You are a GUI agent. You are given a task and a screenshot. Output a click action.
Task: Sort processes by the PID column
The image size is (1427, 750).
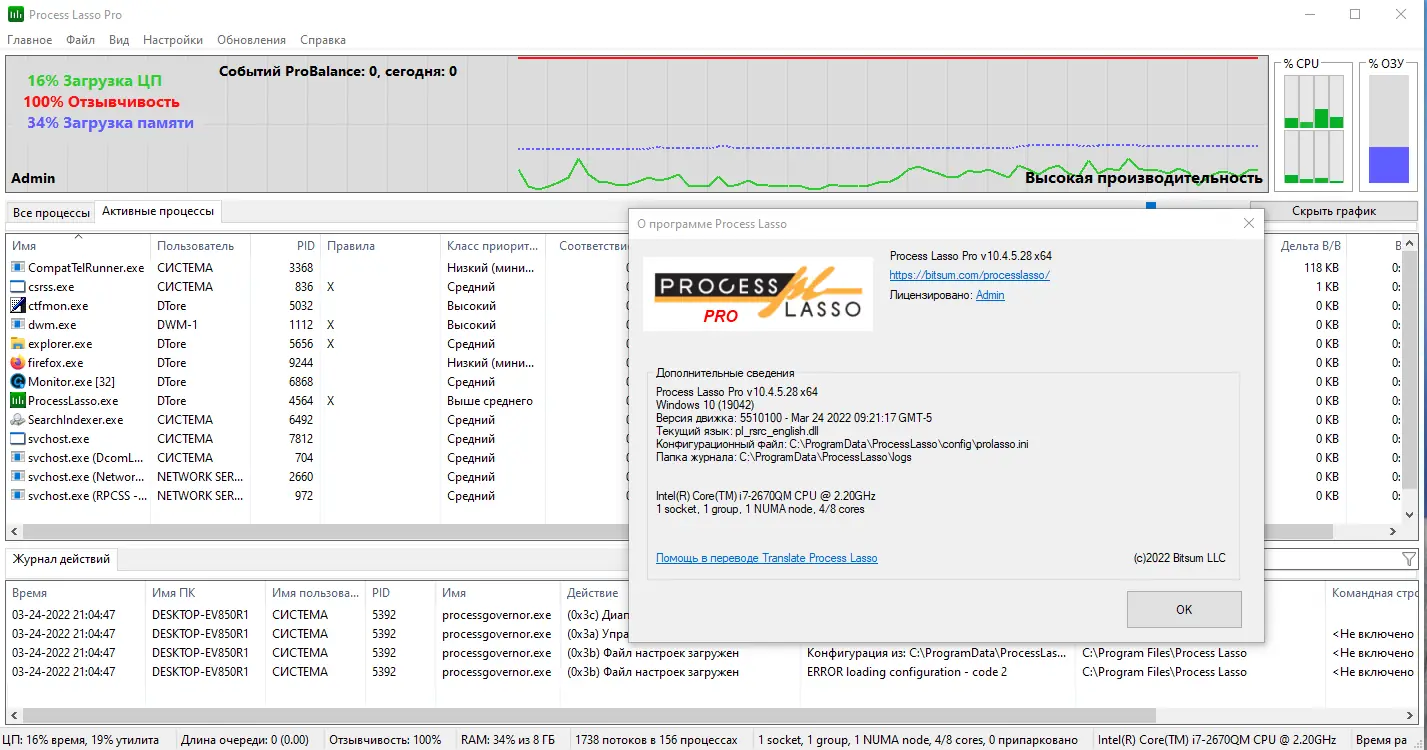pos(285,246)
